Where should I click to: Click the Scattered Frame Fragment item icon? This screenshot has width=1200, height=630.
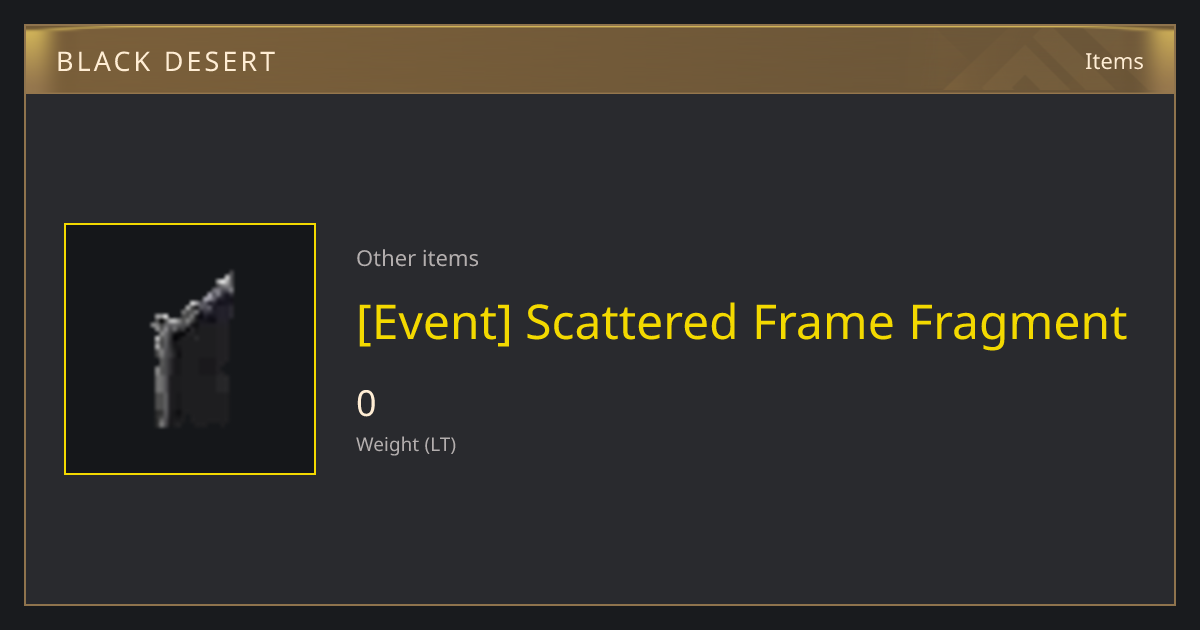194,349
